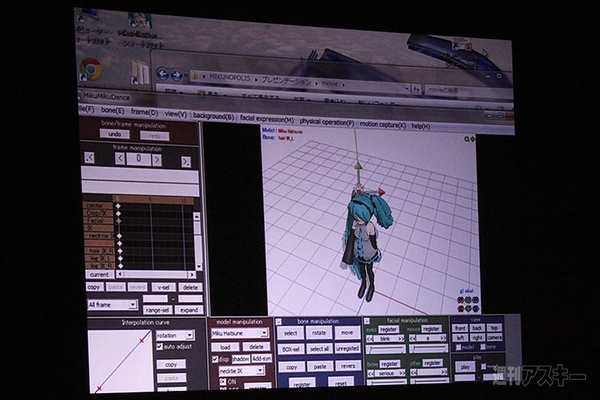Select the center row keyframe diamond

click(118, 206)
